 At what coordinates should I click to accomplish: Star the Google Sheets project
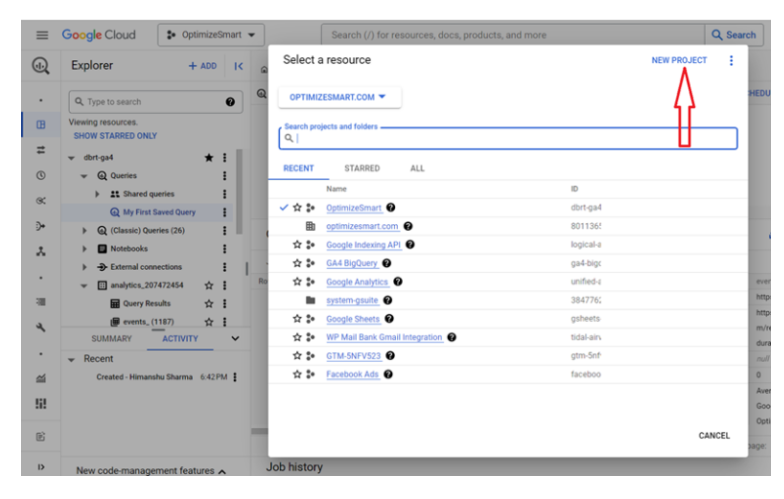(x=297, y=318)
